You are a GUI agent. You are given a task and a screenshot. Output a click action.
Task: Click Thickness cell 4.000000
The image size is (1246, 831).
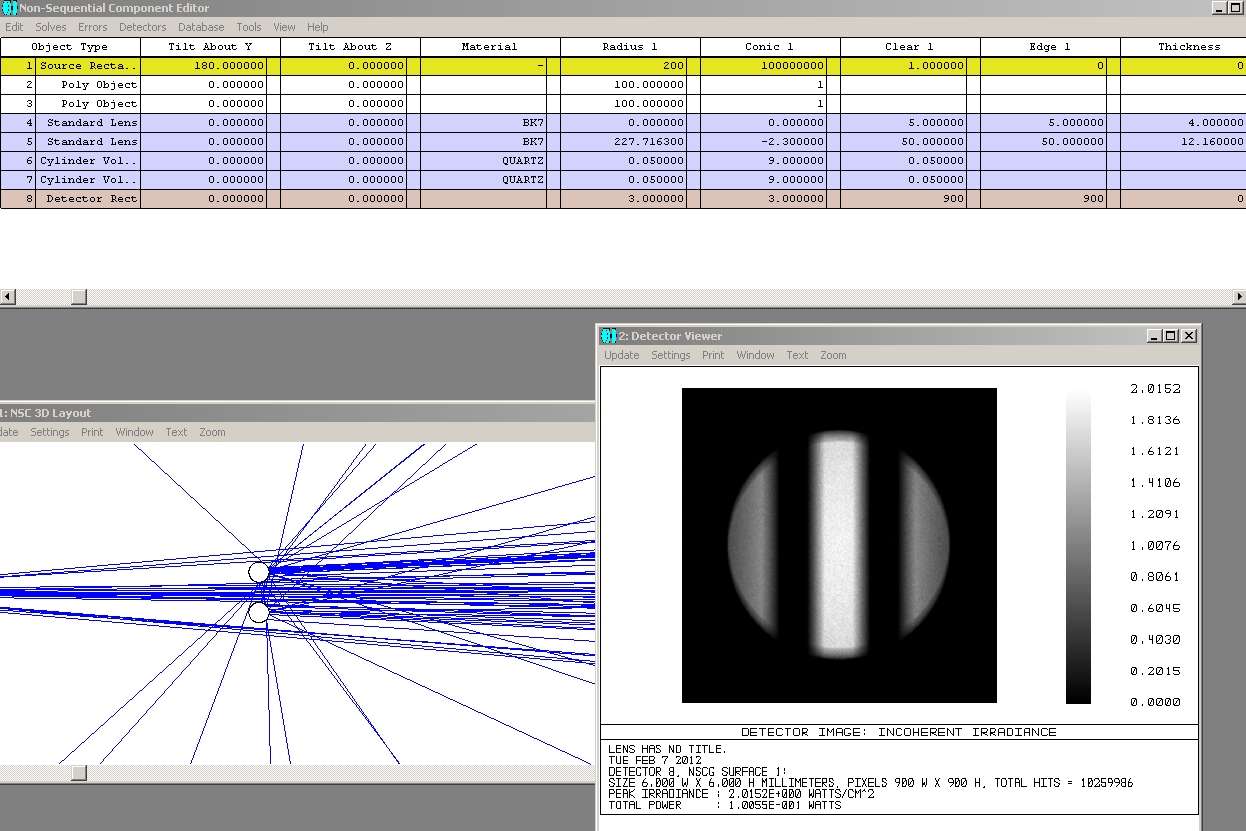[x=1183, y=123]
